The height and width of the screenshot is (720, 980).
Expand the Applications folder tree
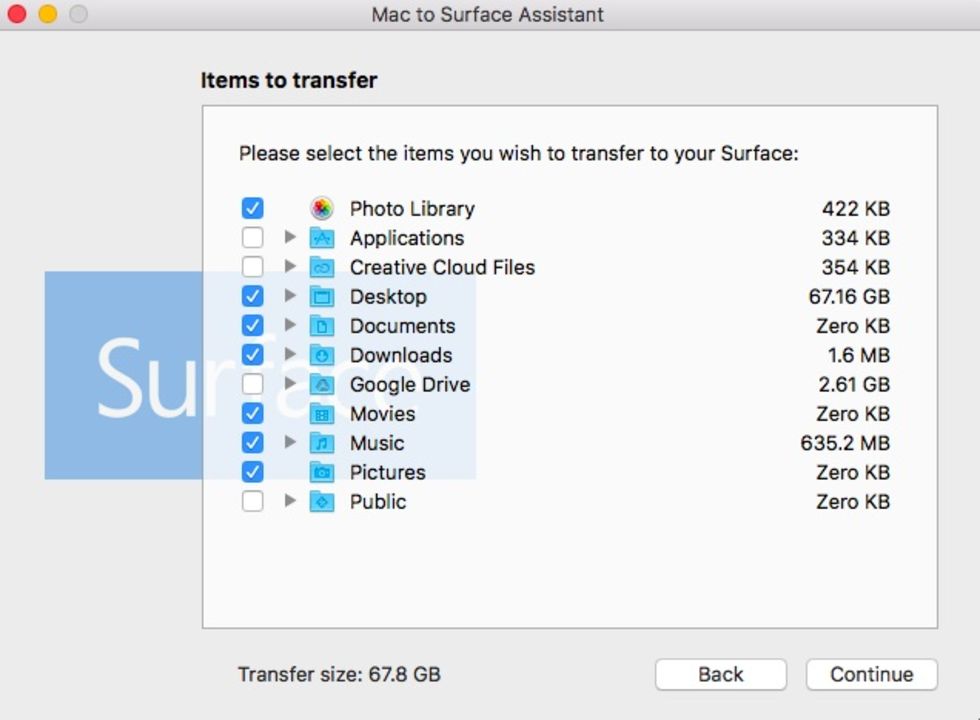290,238
